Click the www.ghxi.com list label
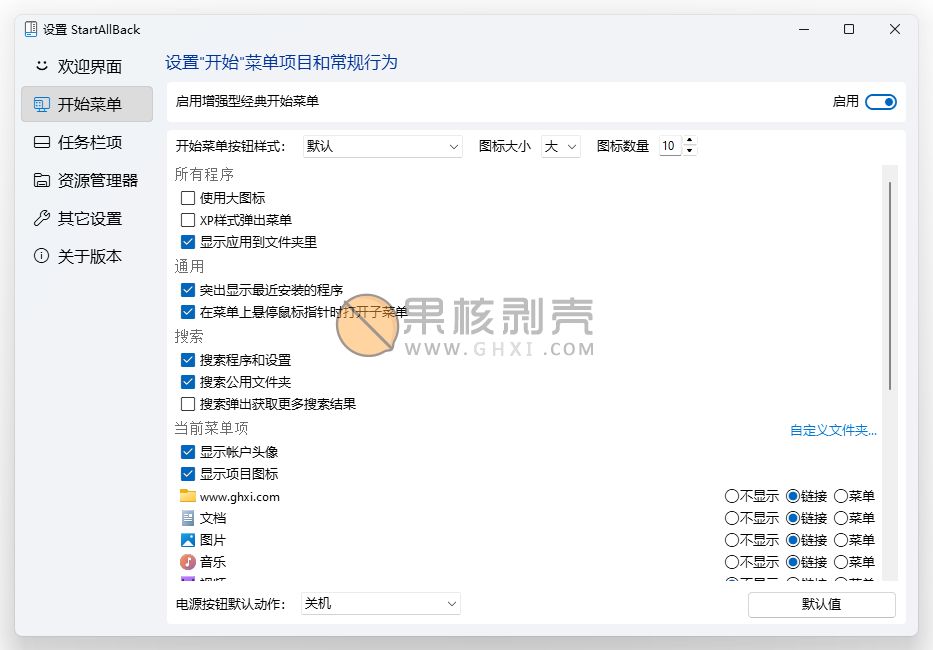The width and height of the screenshot is (933, 650). tap(240, 496)
